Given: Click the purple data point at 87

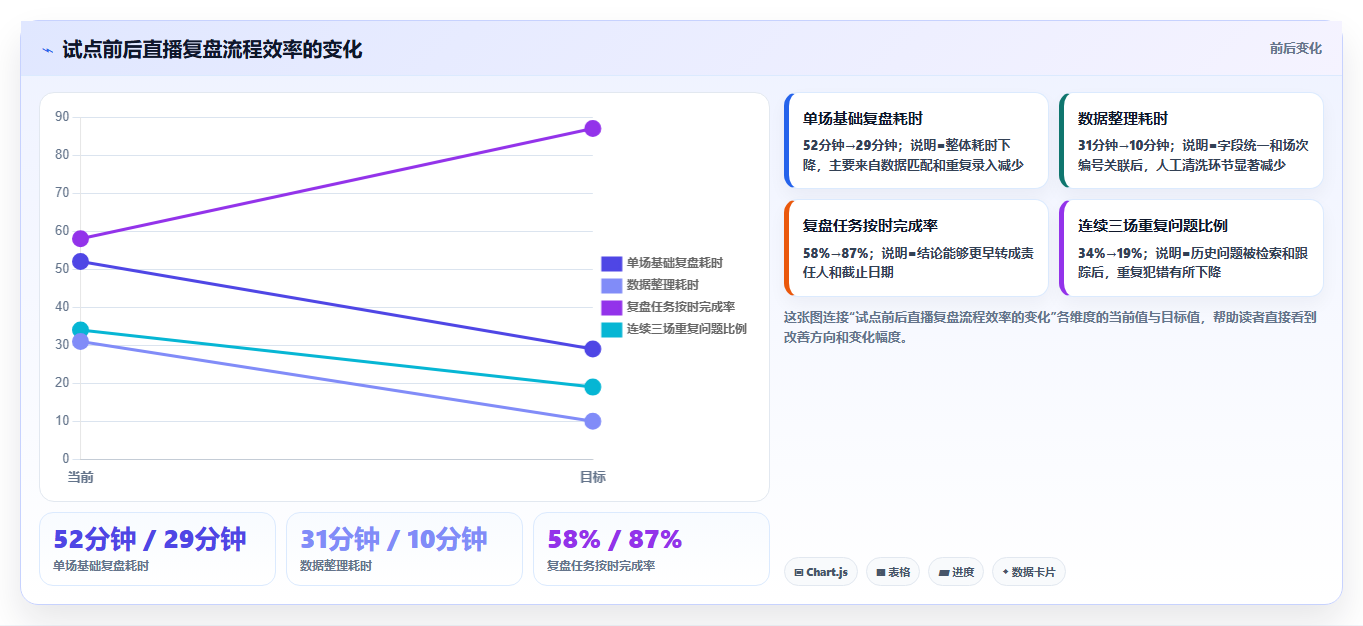Looking at the screenshot, I should (x=593, y=128).
